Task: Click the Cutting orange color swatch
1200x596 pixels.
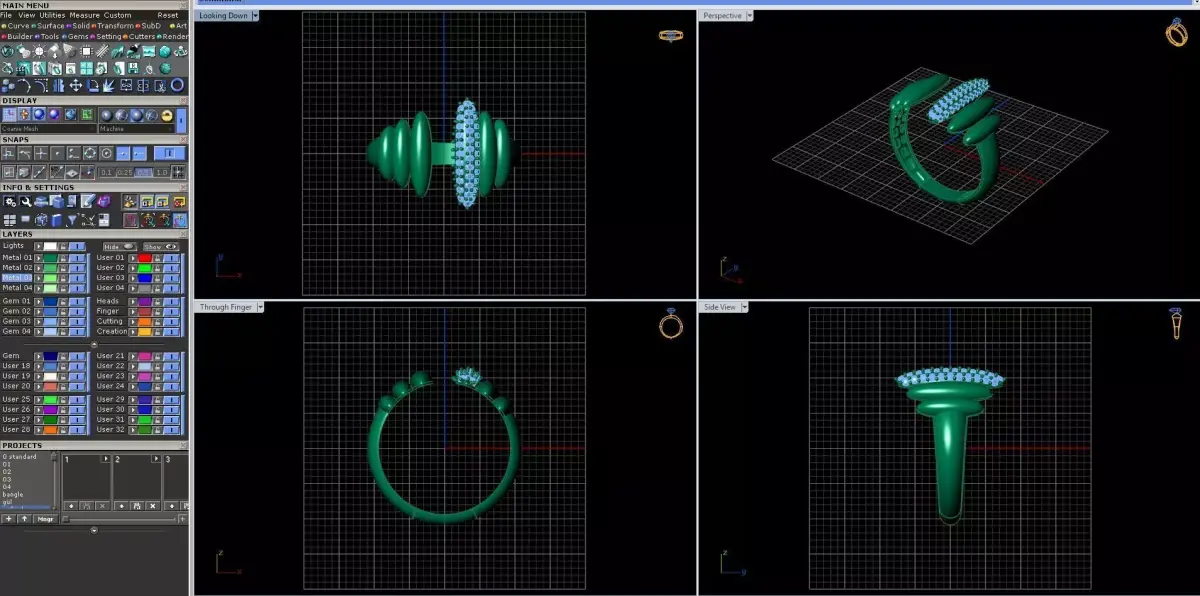Action: [x=145, y=322]
